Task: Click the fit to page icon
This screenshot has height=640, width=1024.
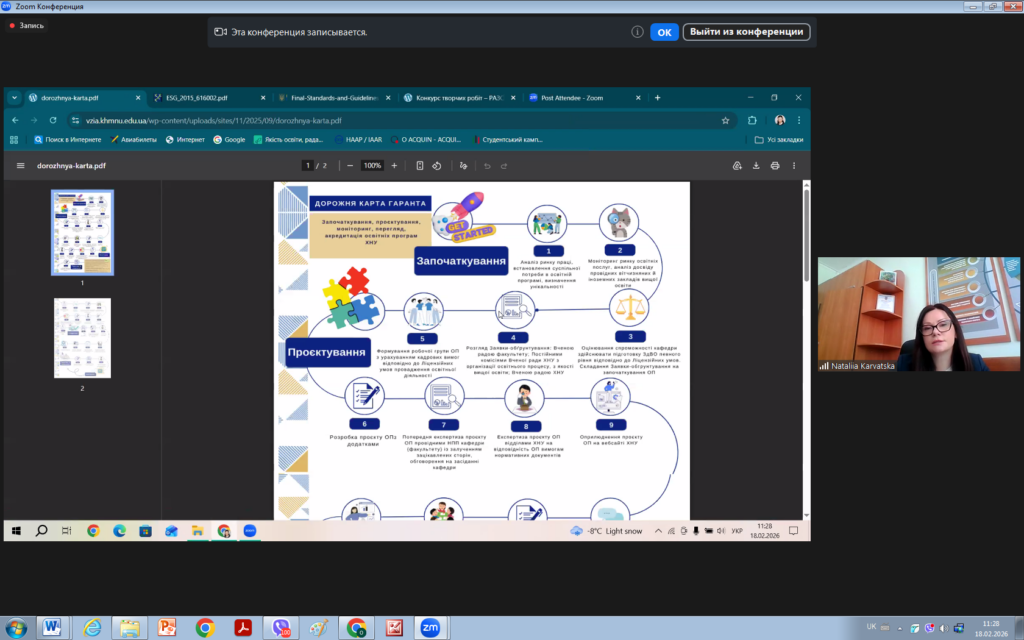Action: click(x=420, y=166)
